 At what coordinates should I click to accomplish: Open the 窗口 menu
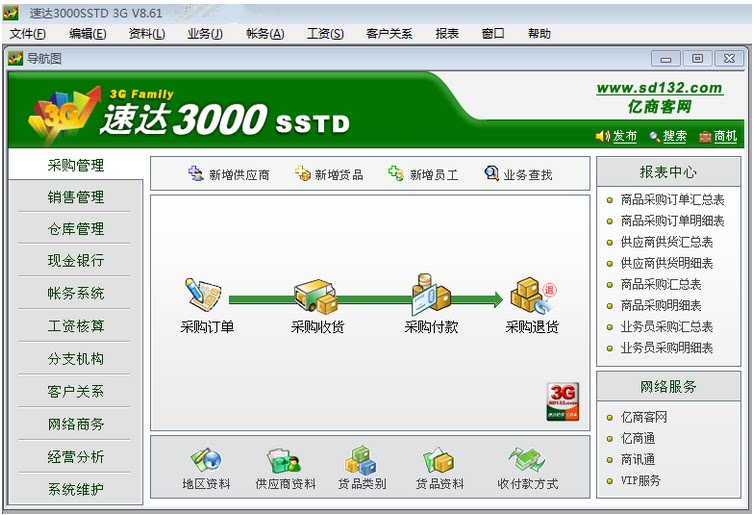point(493,34)
